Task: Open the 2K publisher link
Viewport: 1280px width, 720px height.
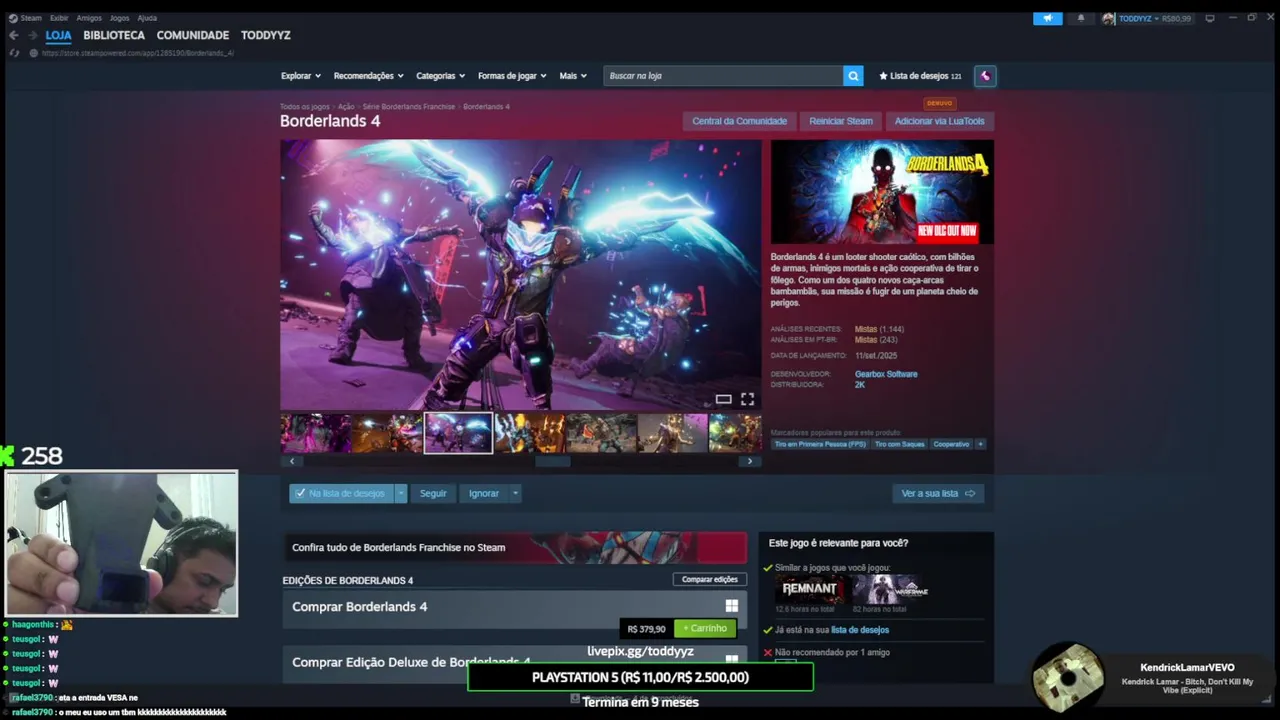Action: point(860,384)
